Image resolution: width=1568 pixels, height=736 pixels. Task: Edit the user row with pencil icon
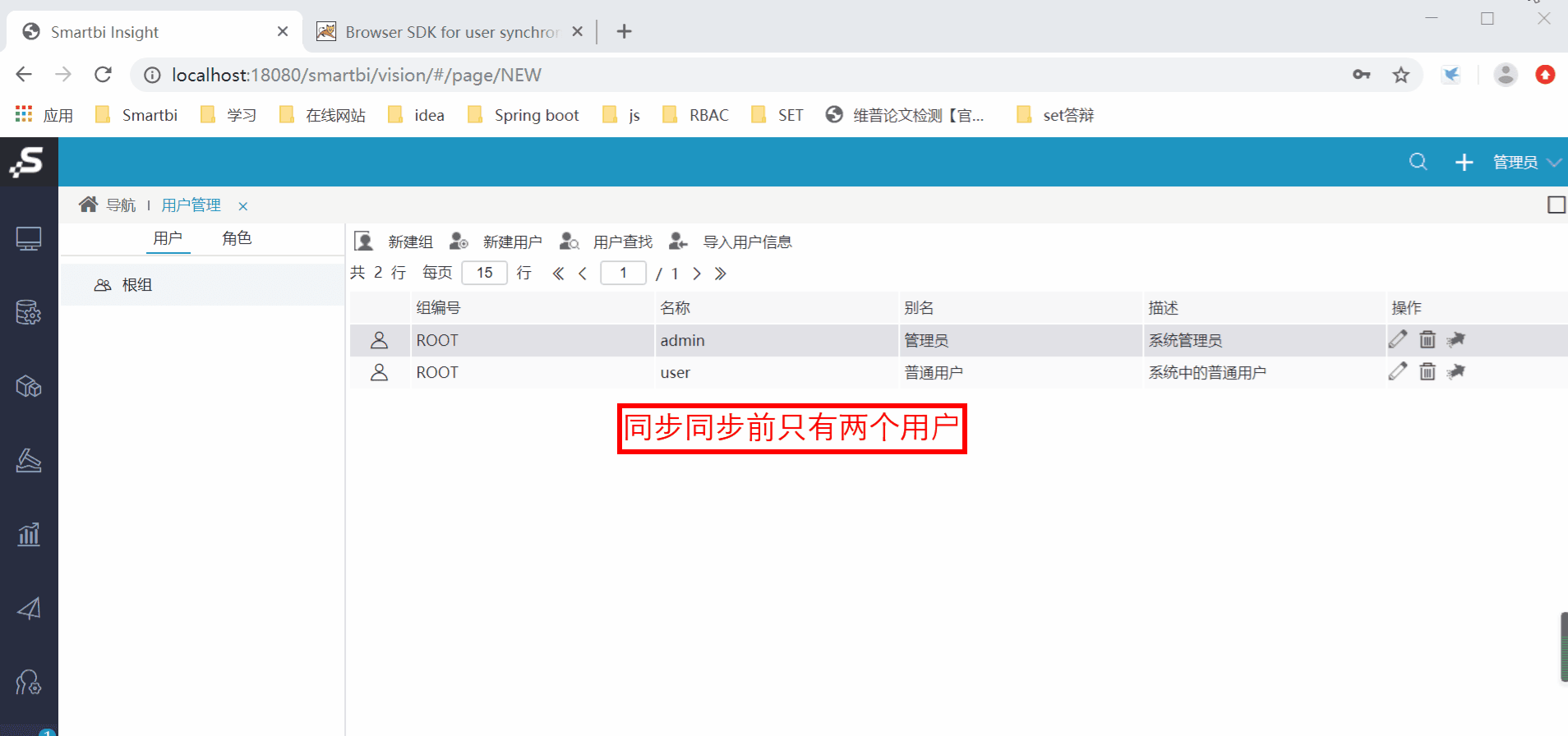[1398, 370]
